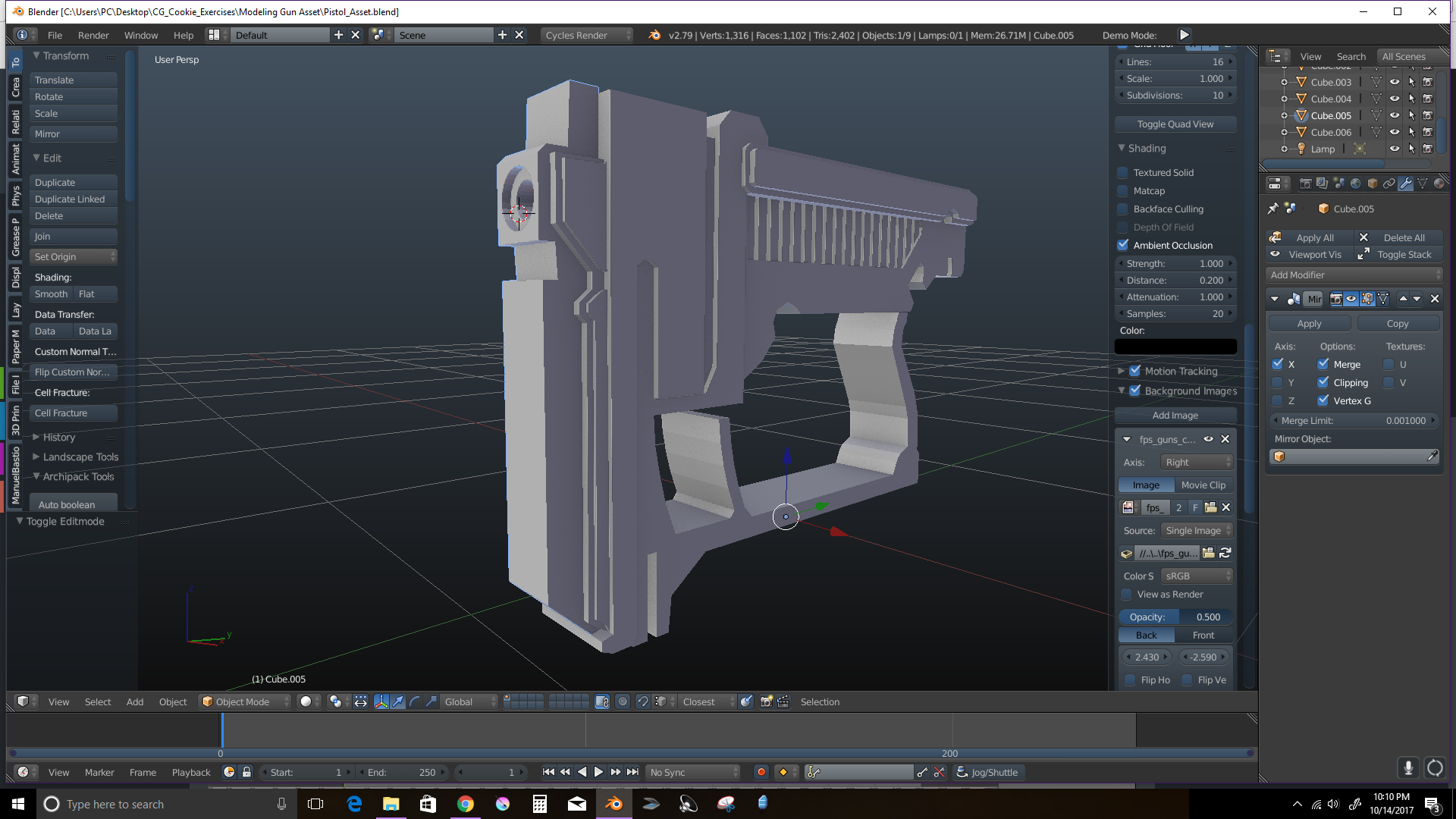This screenshot has width=1456, height=819.
Task: Open the Constraints properties tab (chain)
Action: 1389,184
